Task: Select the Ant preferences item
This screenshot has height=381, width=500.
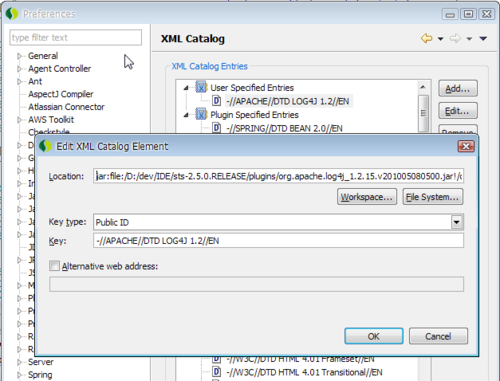Action: pyautogui.click(x=35, y=81)
